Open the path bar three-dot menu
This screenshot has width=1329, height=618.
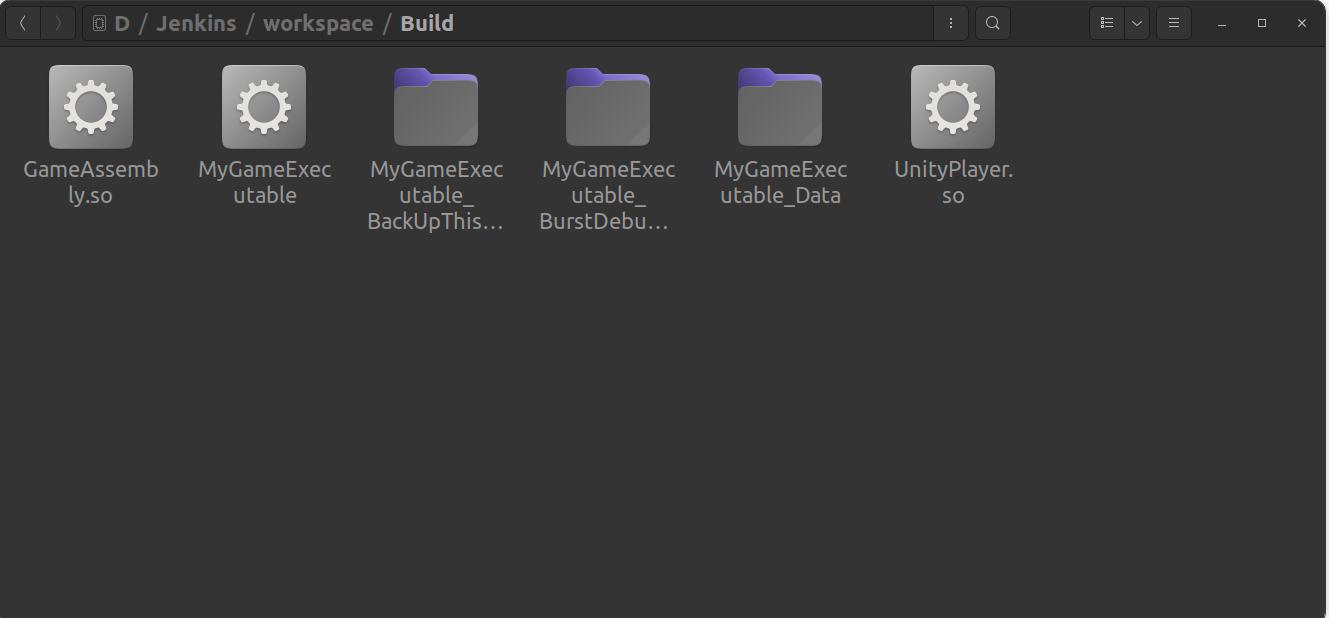click(x=950, y=23)
